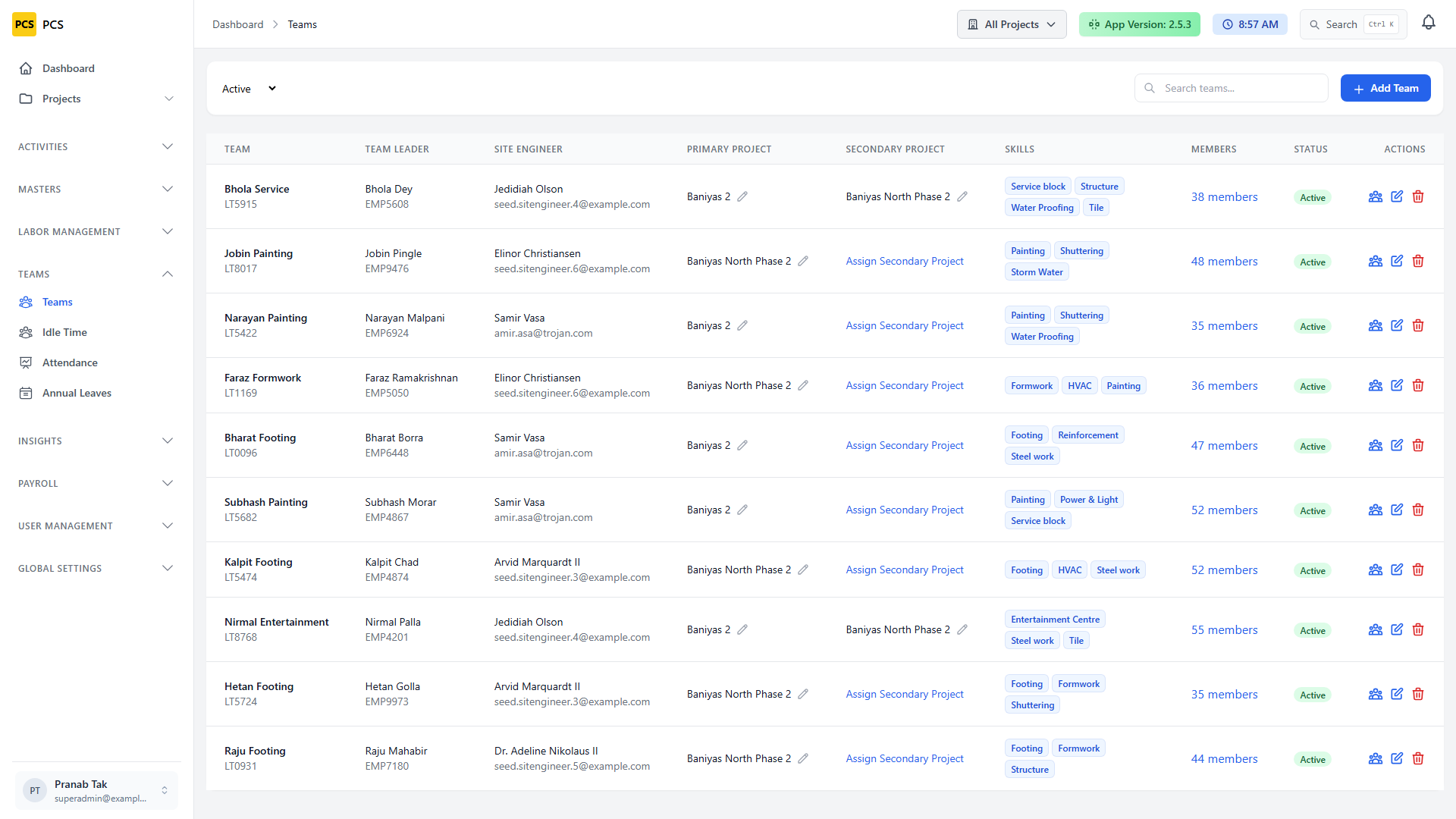Edit primary project of Bhola Service

click(742, 196)
